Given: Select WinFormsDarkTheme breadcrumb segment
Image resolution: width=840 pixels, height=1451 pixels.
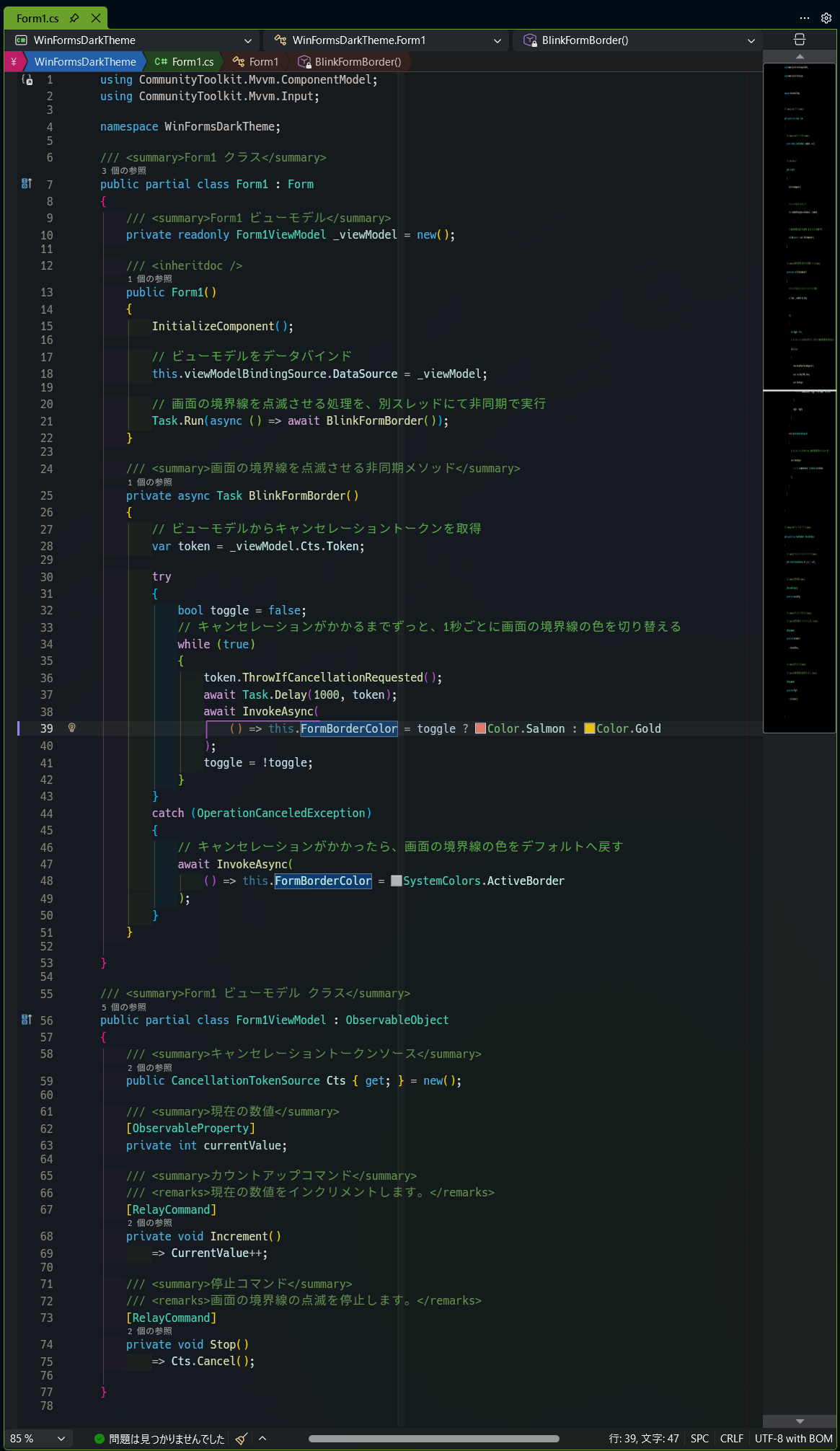Looking at the screenshot, I should 85,62.
